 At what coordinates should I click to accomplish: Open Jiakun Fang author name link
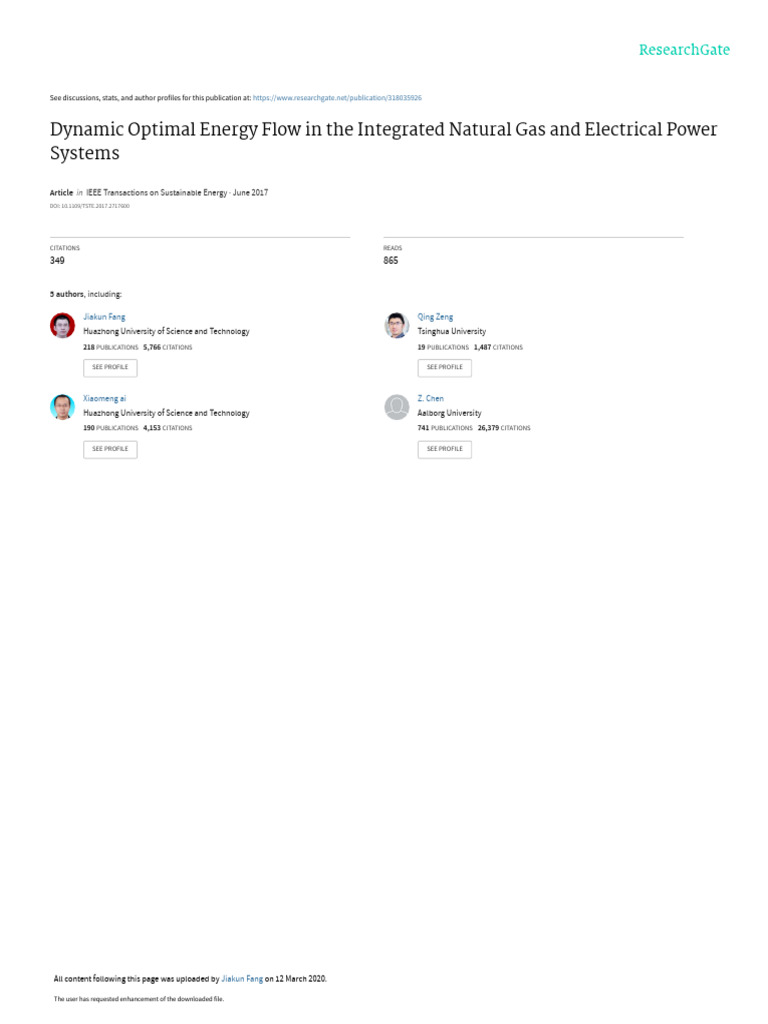point(104,317)
